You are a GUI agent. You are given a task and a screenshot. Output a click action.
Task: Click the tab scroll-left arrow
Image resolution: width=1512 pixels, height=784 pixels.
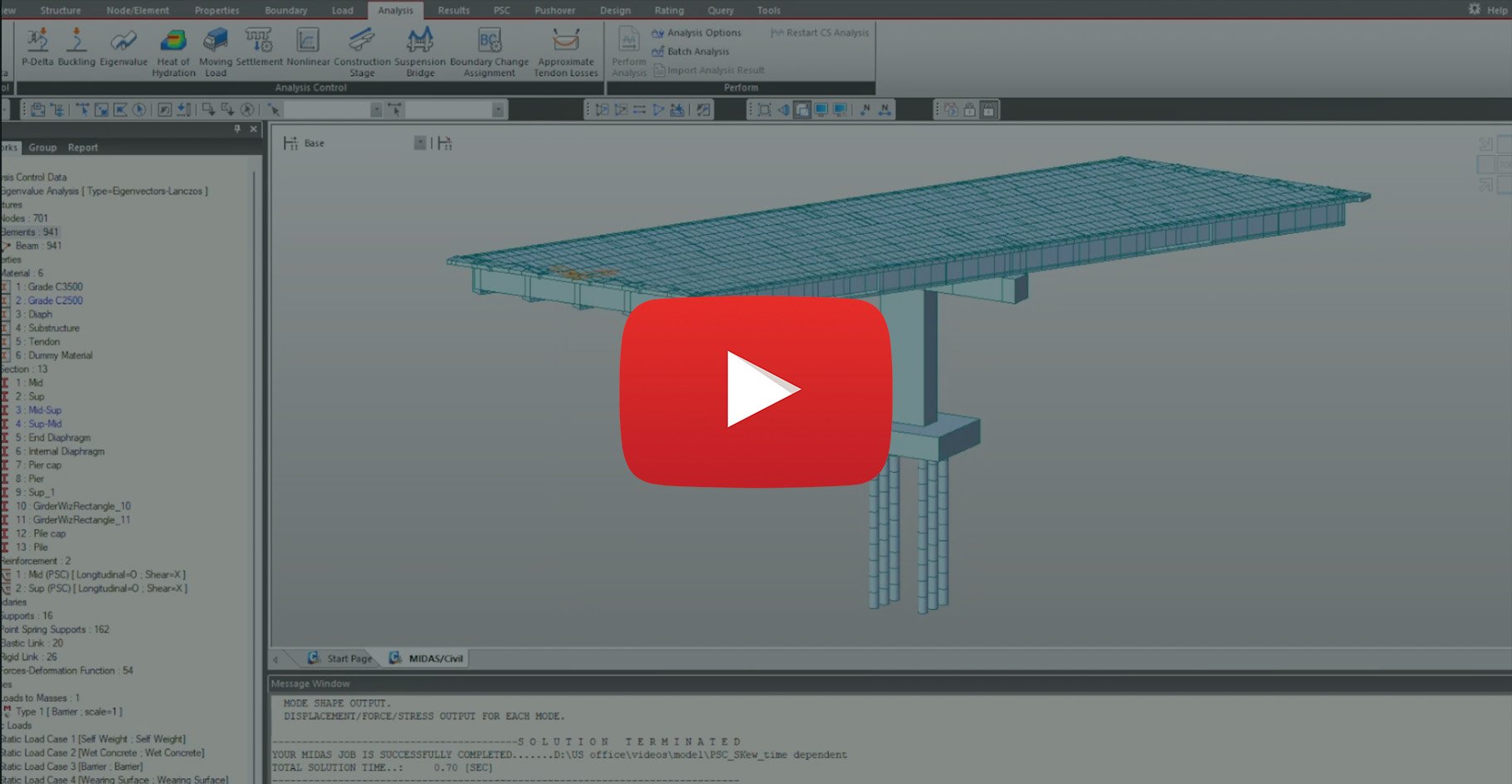[276, 659]
